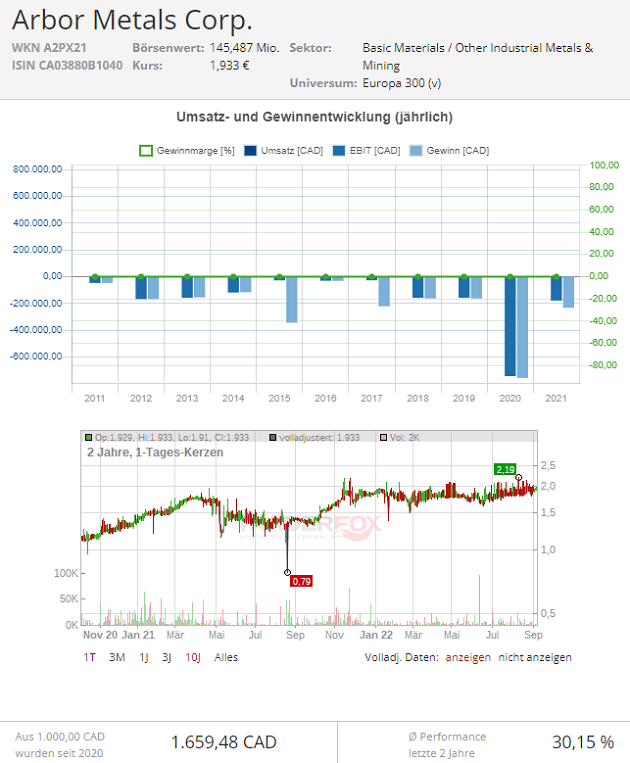Click the 2020 x-axis year label

pos(510,399)
